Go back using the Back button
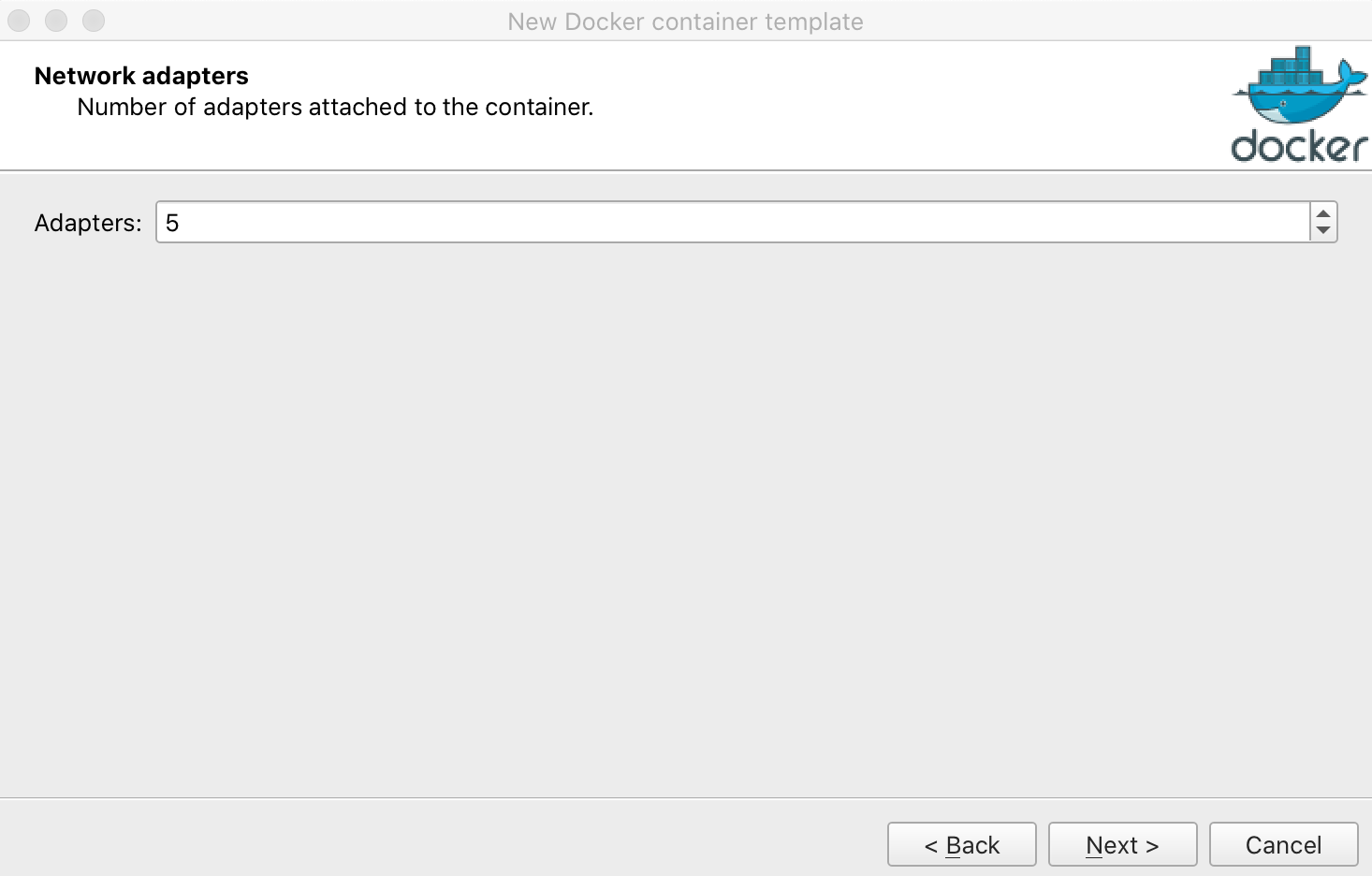Image resolution: width=1372 pixels, height=876 pixels. [x=961, y=844]
